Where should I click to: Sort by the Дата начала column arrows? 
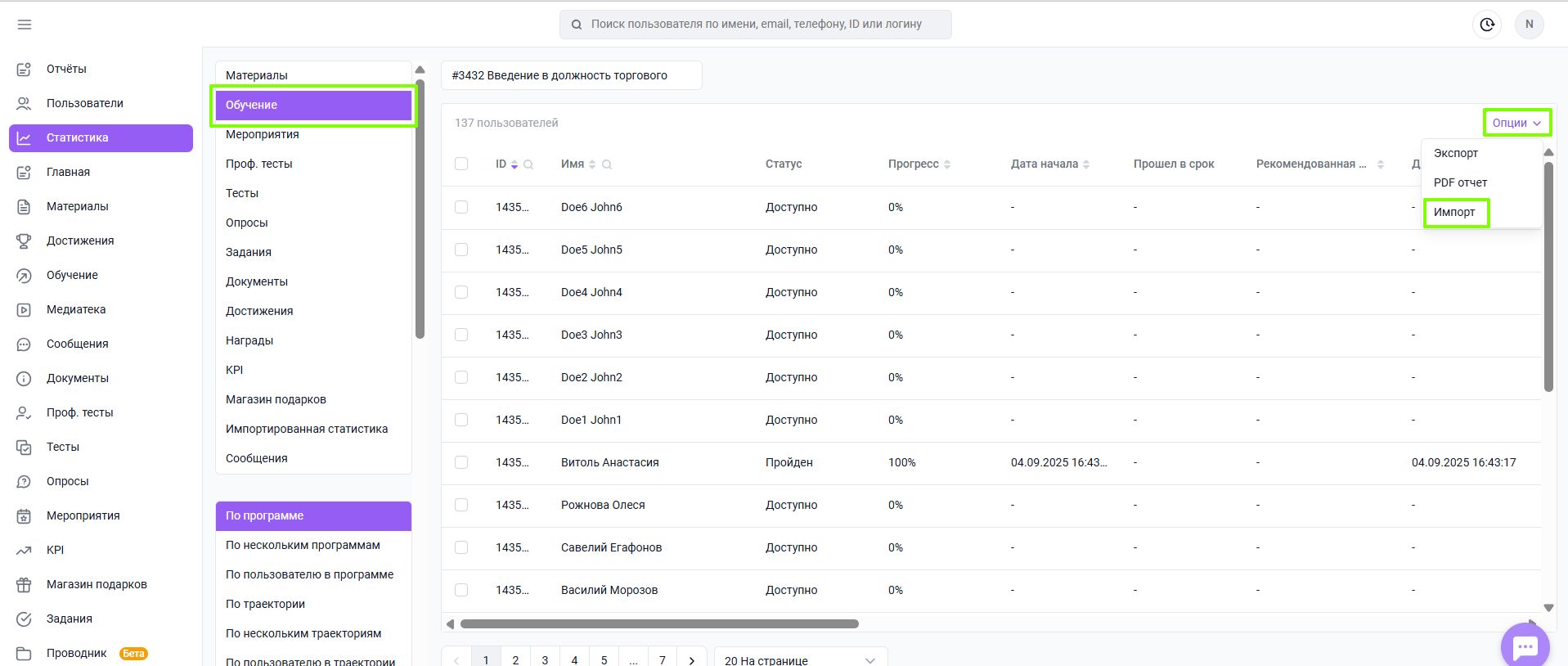point(1086,164)
